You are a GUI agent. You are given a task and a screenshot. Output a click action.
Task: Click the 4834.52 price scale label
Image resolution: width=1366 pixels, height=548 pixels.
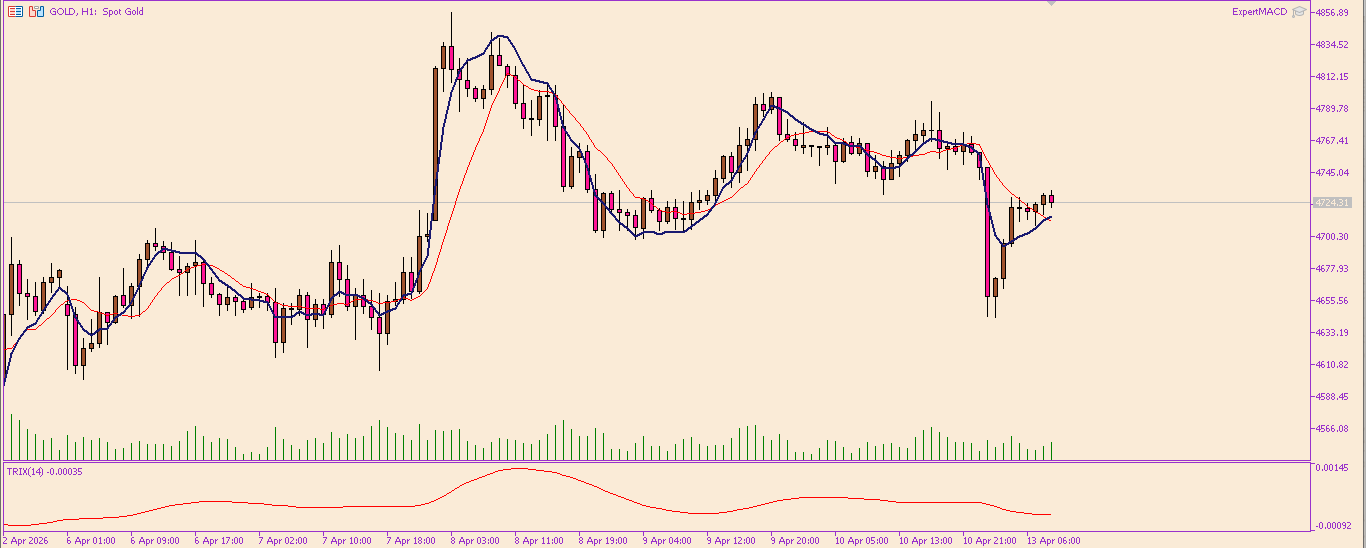coord(1332,45)
